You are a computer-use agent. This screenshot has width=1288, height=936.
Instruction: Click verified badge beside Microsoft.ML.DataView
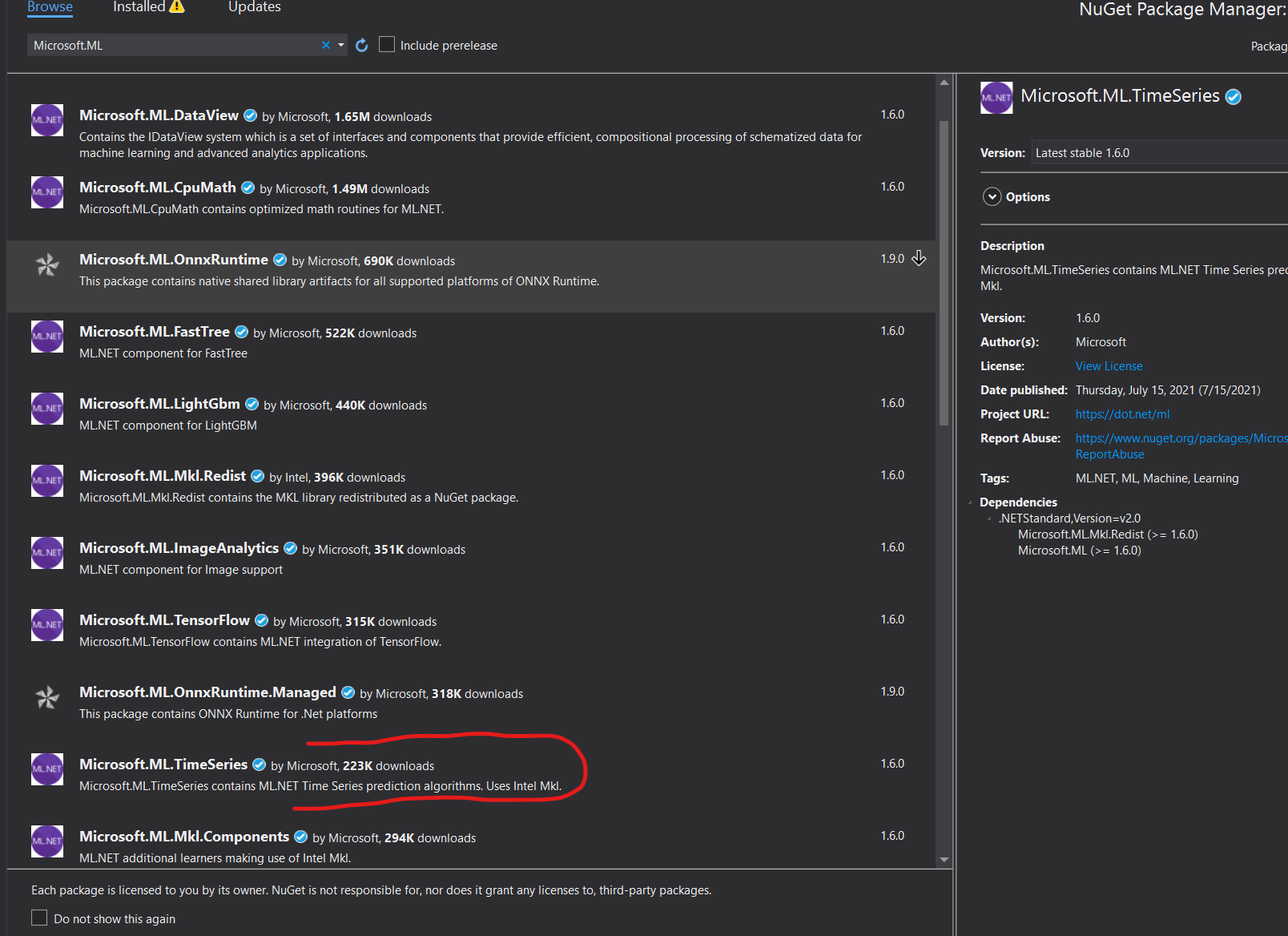[x=251, y=115]
